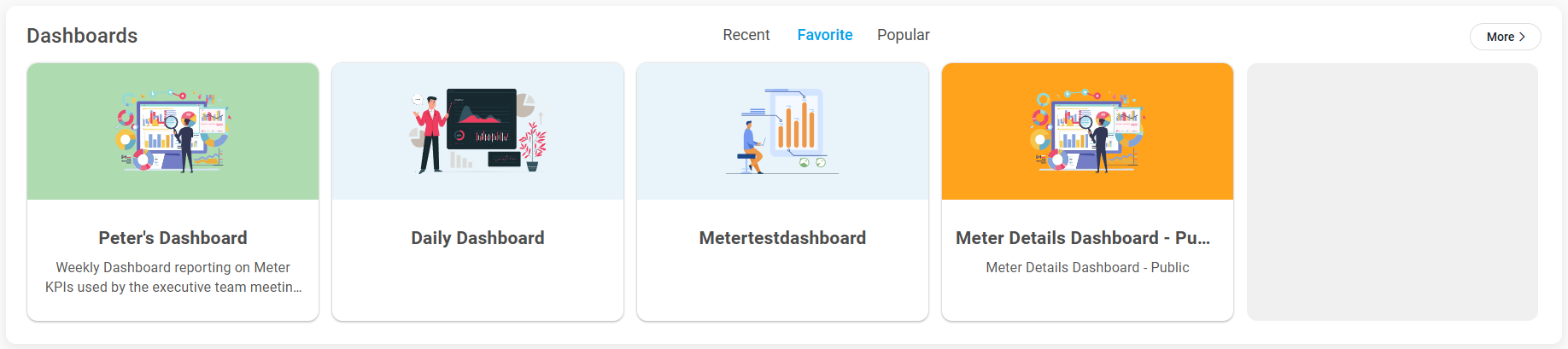Image resolution: width=1568 pixels, height=349 pixels.
Task: Click the Dashboards section heading
Action: [82, 36]
